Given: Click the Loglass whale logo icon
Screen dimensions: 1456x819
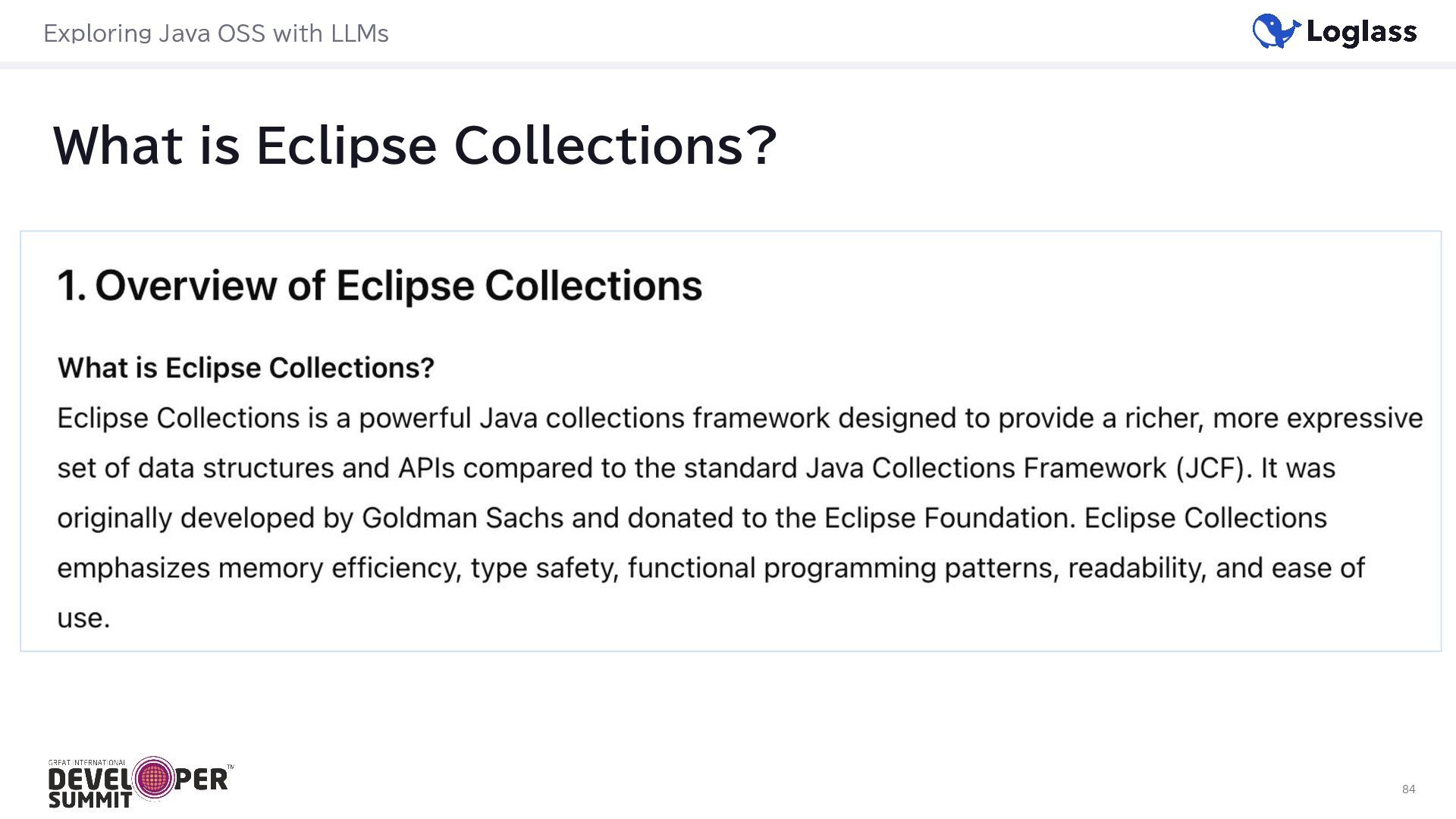Looking at the screenshot, I should [x=1276, y=32].
